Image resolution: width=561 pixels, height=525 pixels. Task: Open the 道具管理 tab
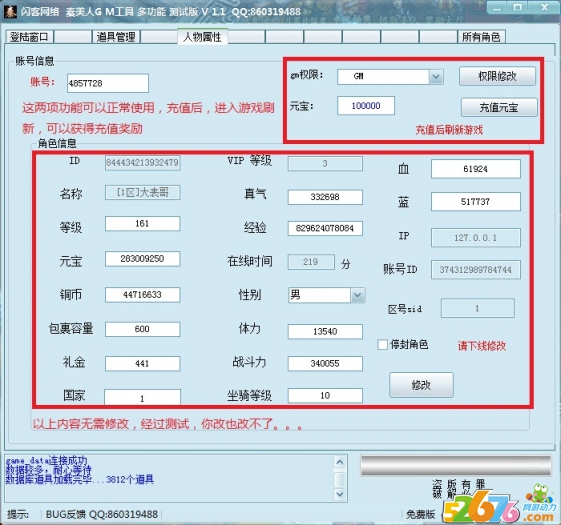click(116, 37)
